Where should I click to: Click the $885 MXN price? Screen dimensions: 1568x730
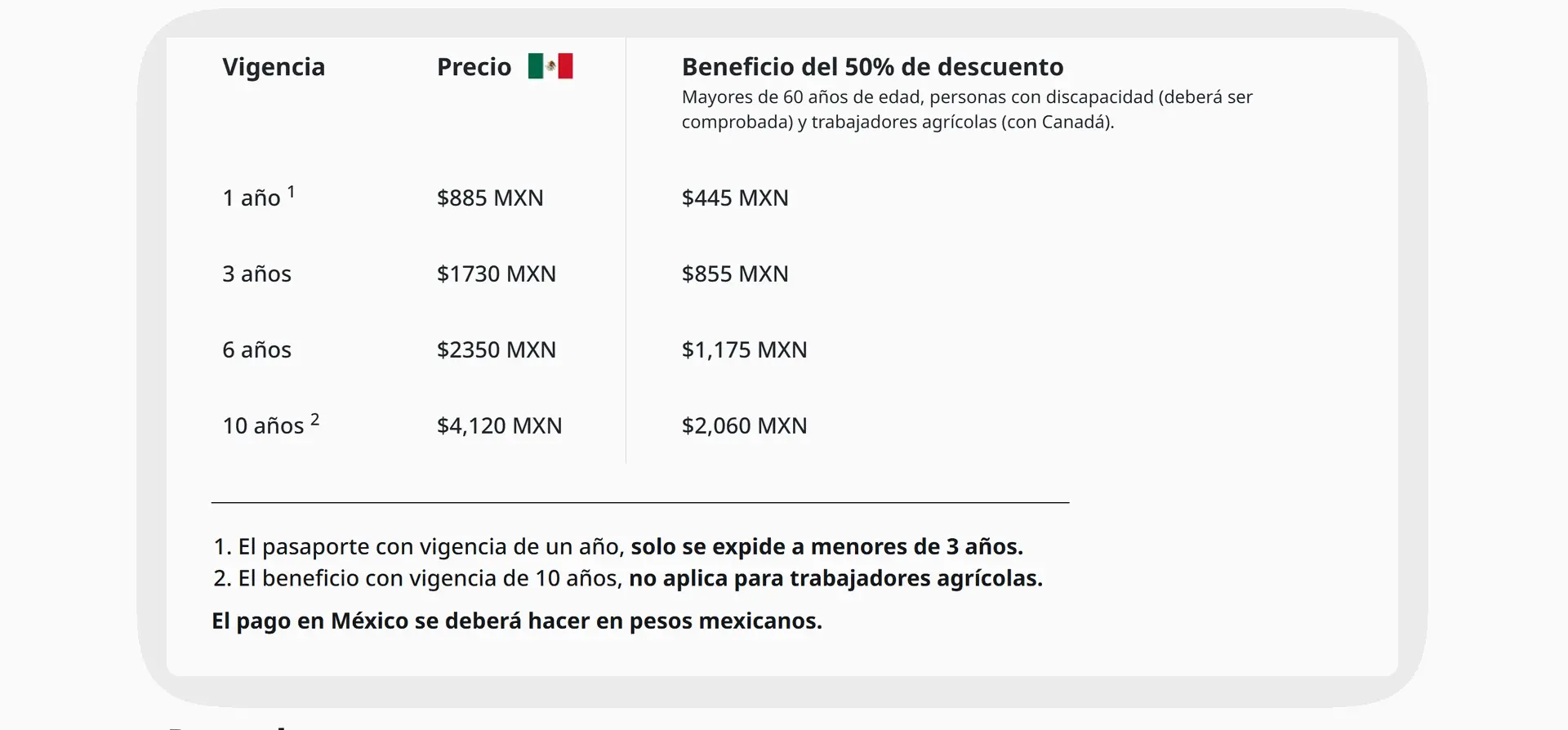tap(490, 198)
